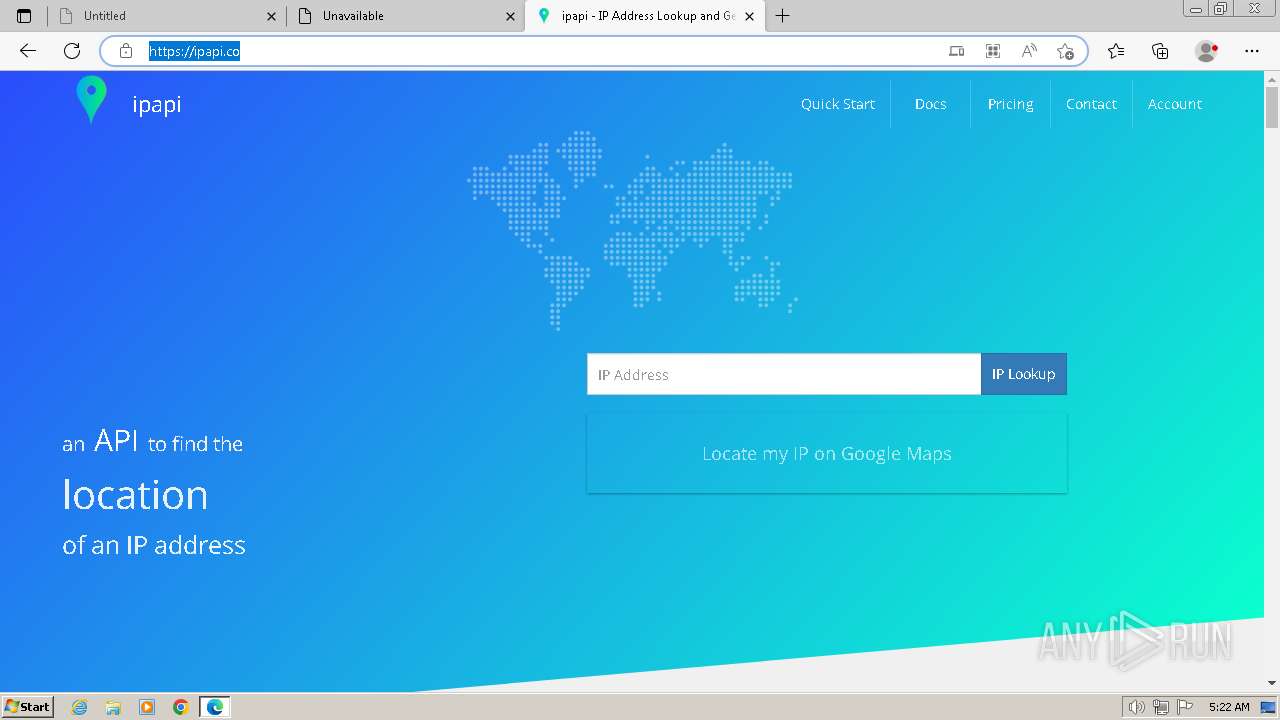Click the IP Lookup button

(1024, 374)
